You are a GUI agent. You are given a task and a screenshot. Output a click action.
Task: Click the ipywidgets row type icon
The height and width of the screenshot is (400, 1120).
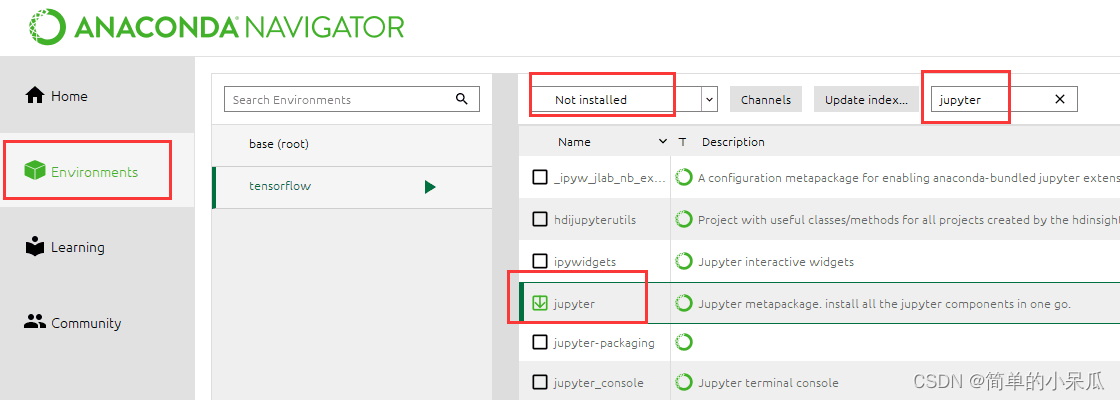pyautogui.click(x=684, y=261)
